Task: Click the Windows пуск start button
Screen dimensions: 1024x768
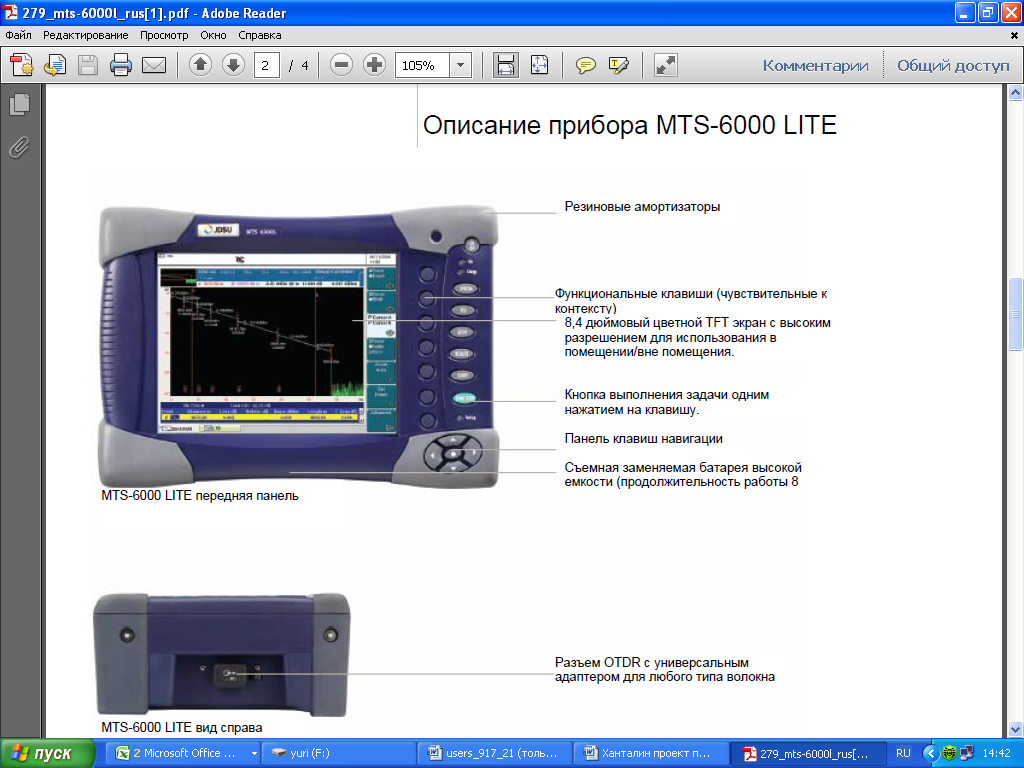Action: point(47,753)
